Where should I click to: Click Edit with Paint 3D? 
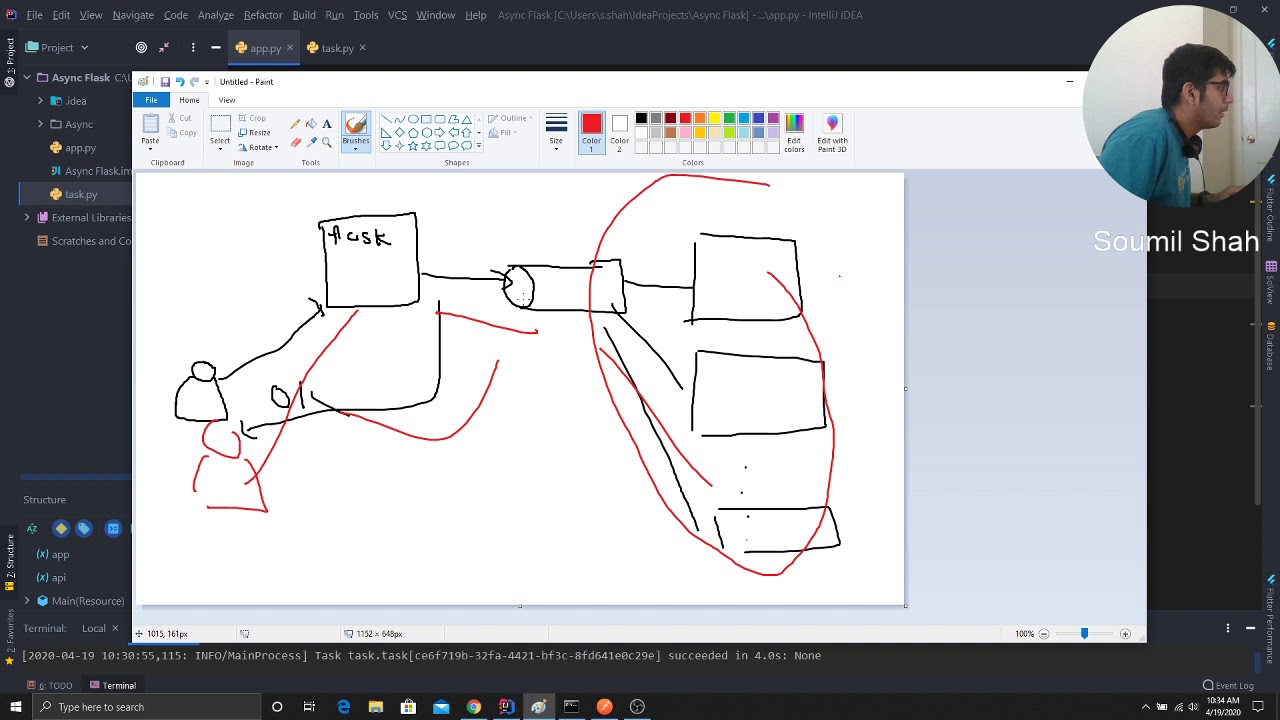pos(832,132)
